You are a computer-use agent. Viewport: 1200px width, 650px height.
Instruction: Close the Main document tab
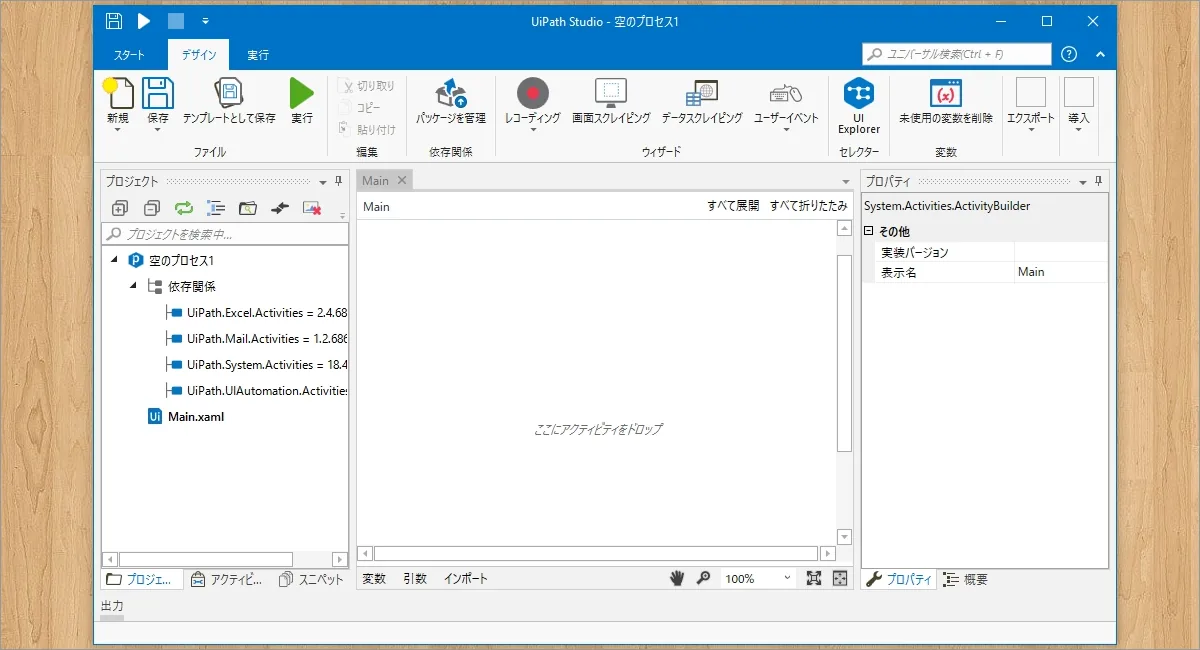click(x=402, y=180)
